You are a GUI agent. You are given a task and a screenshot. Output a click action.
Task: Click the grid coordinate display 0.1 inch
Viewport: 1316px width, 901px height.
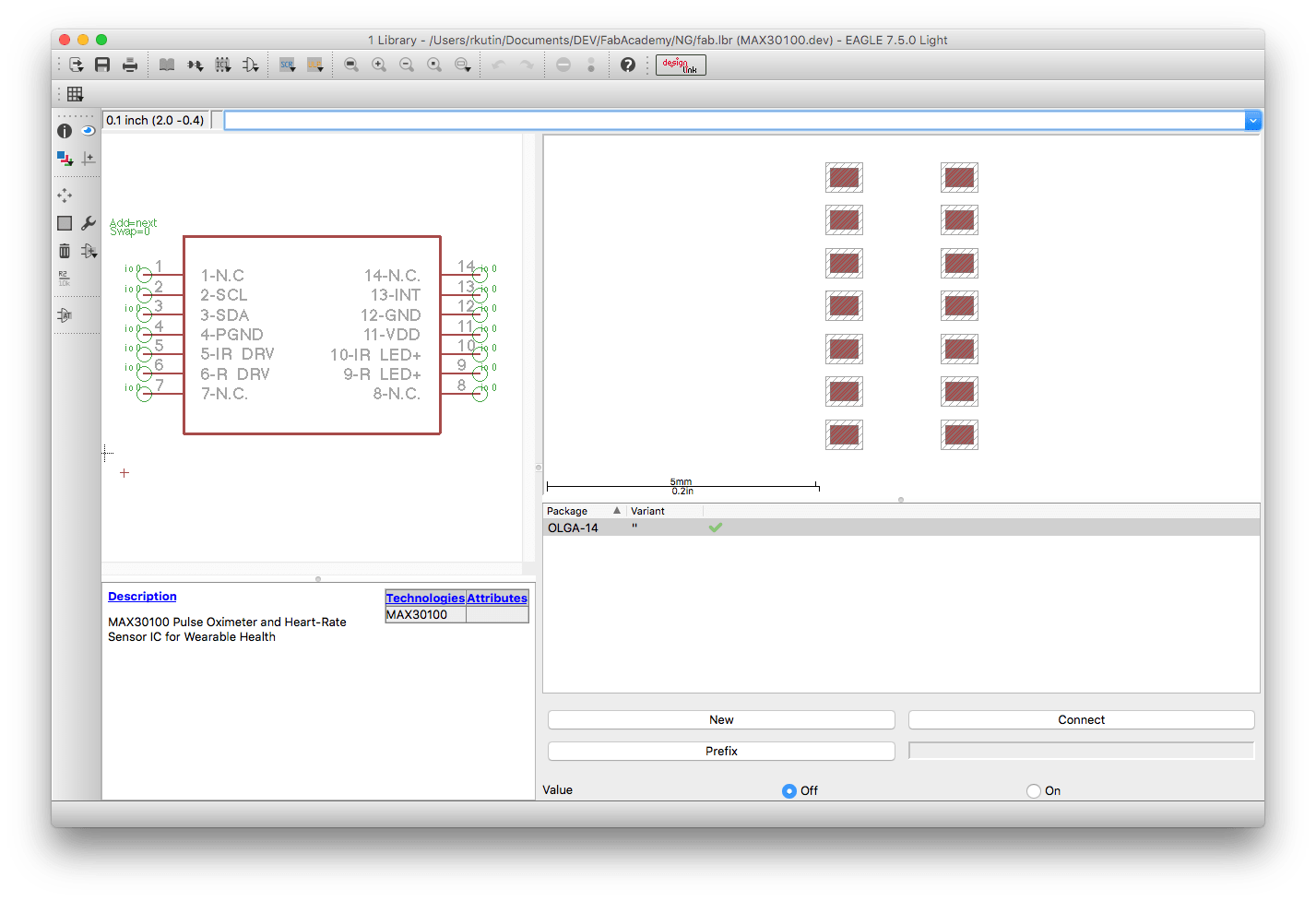click(156, 121)
